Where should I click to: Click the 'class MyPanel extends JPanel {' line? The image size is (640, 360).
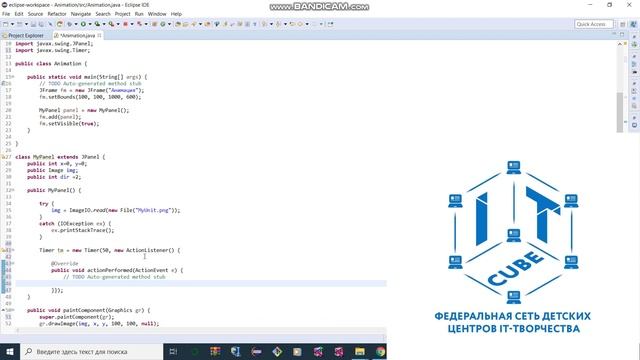60,157
